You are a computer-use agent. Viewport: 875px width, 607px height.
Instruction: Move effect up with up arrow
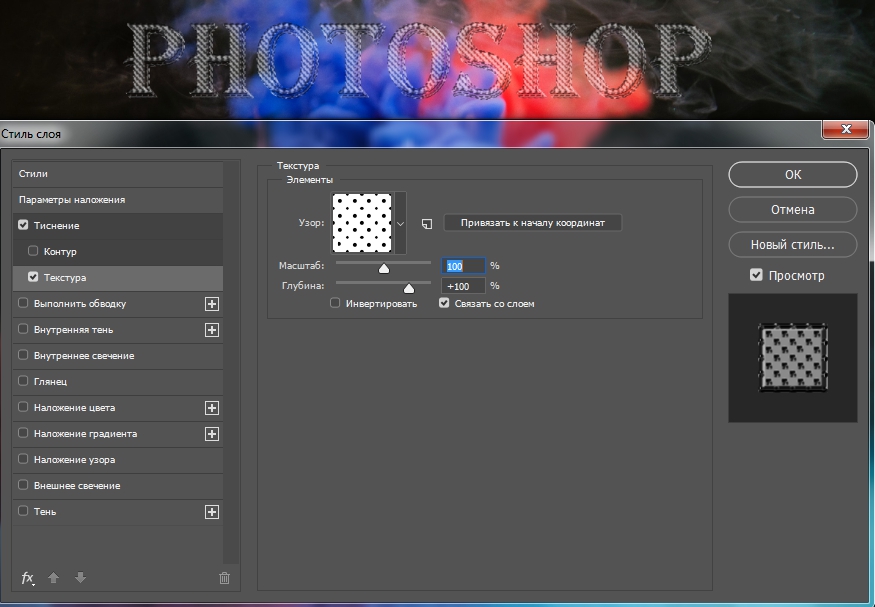coord(54,577)
